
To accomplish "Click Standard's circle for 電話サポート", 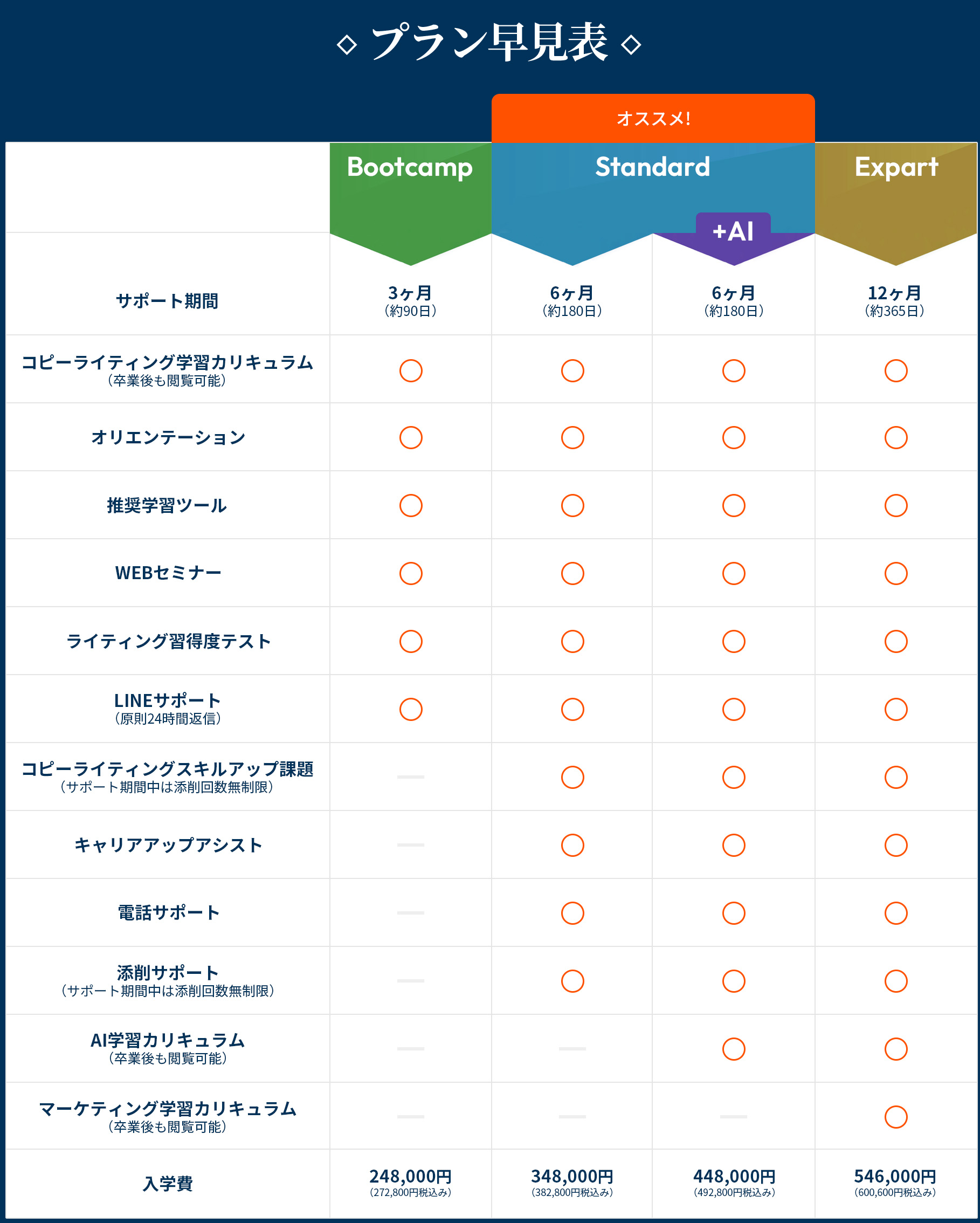I will pyautogui.click(x=572, y=913).
